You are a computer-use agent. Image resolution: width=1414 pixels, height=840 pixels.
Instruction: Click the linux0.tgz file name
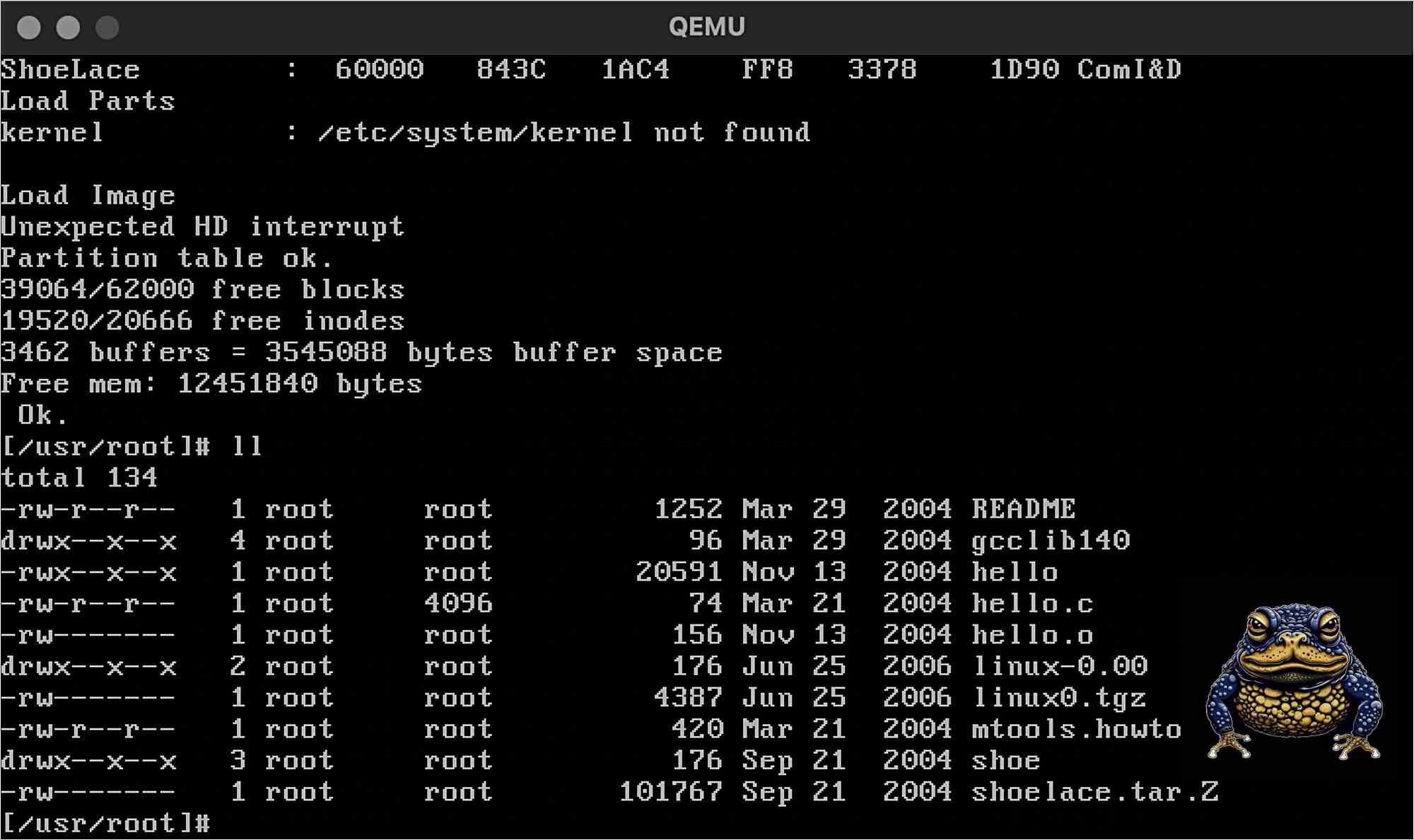point(1060,698)
